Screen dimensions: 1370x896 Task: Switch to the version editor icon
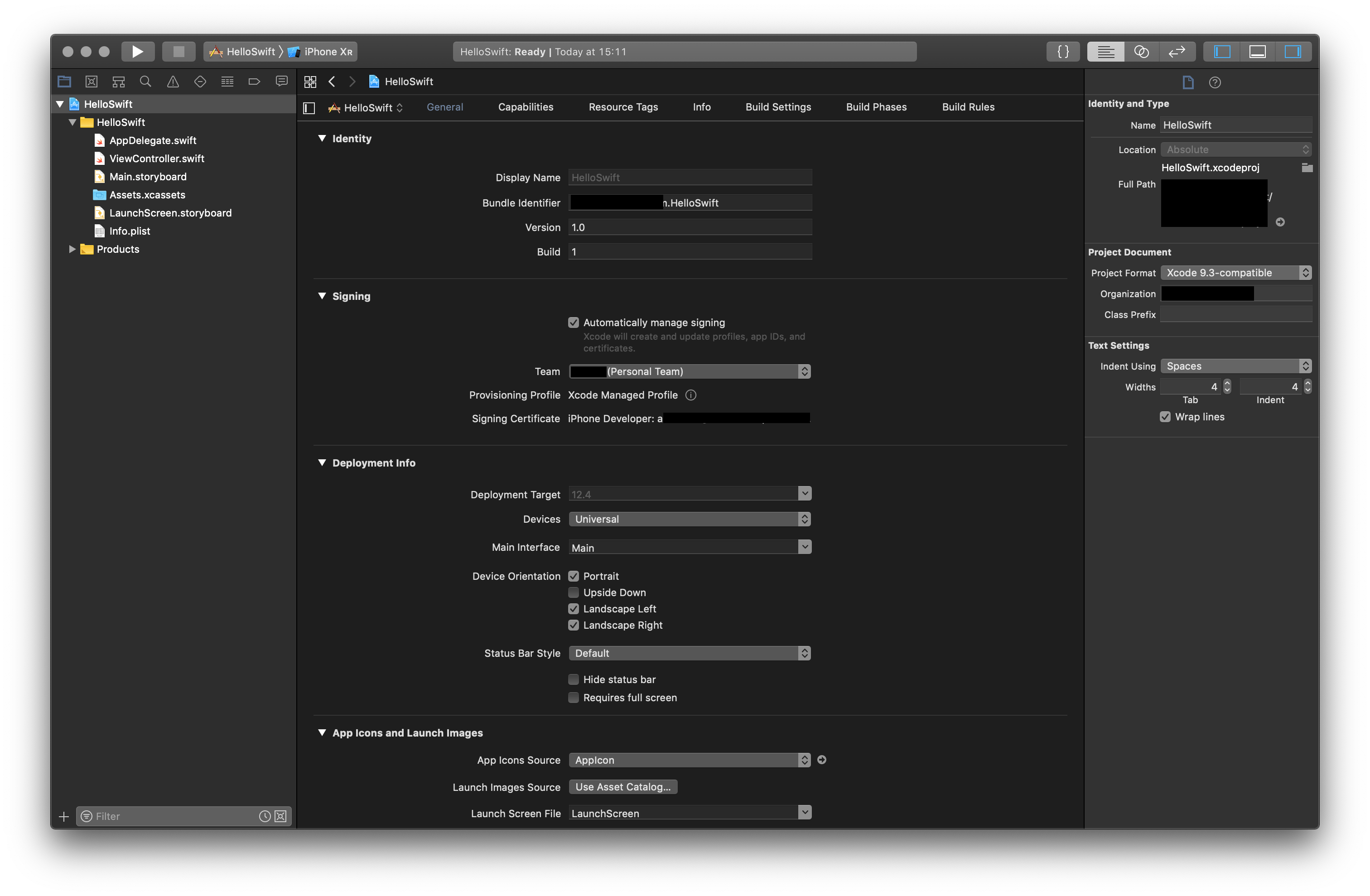click(1176, 52)
